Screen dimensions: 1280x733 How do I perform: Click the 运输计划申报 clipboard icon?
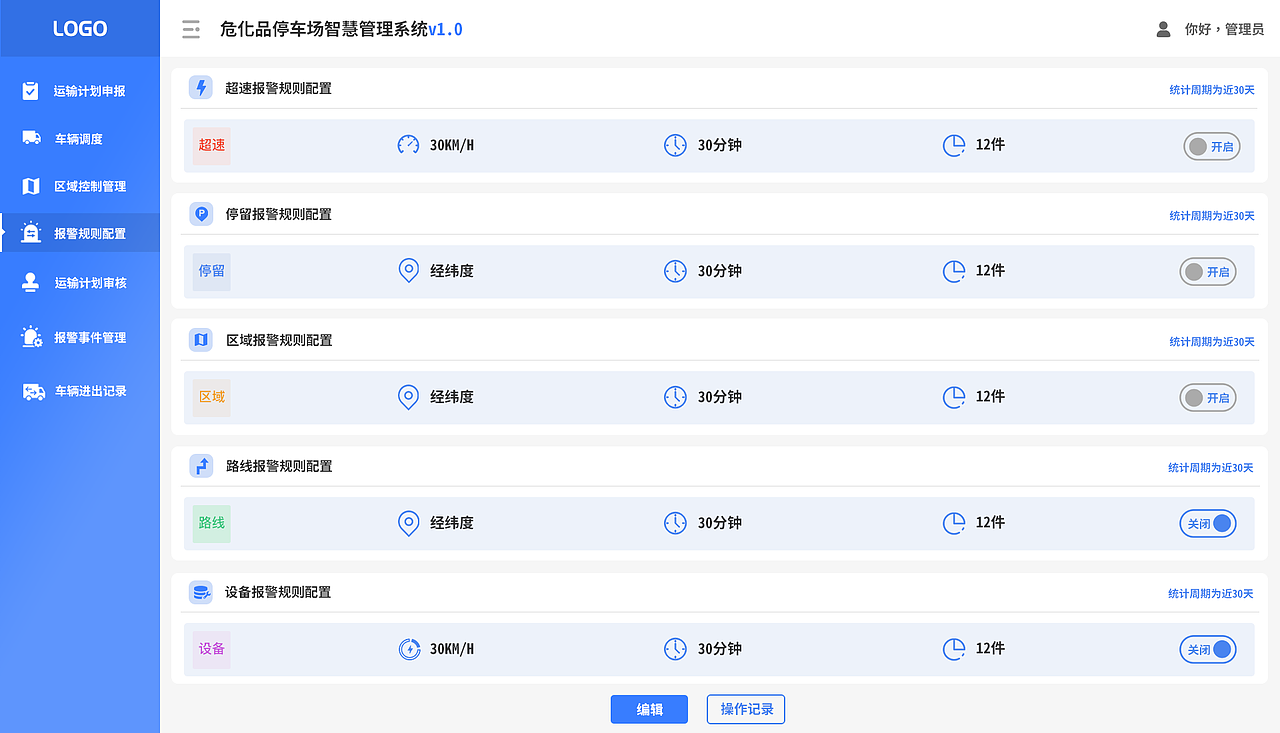point(31,91)
